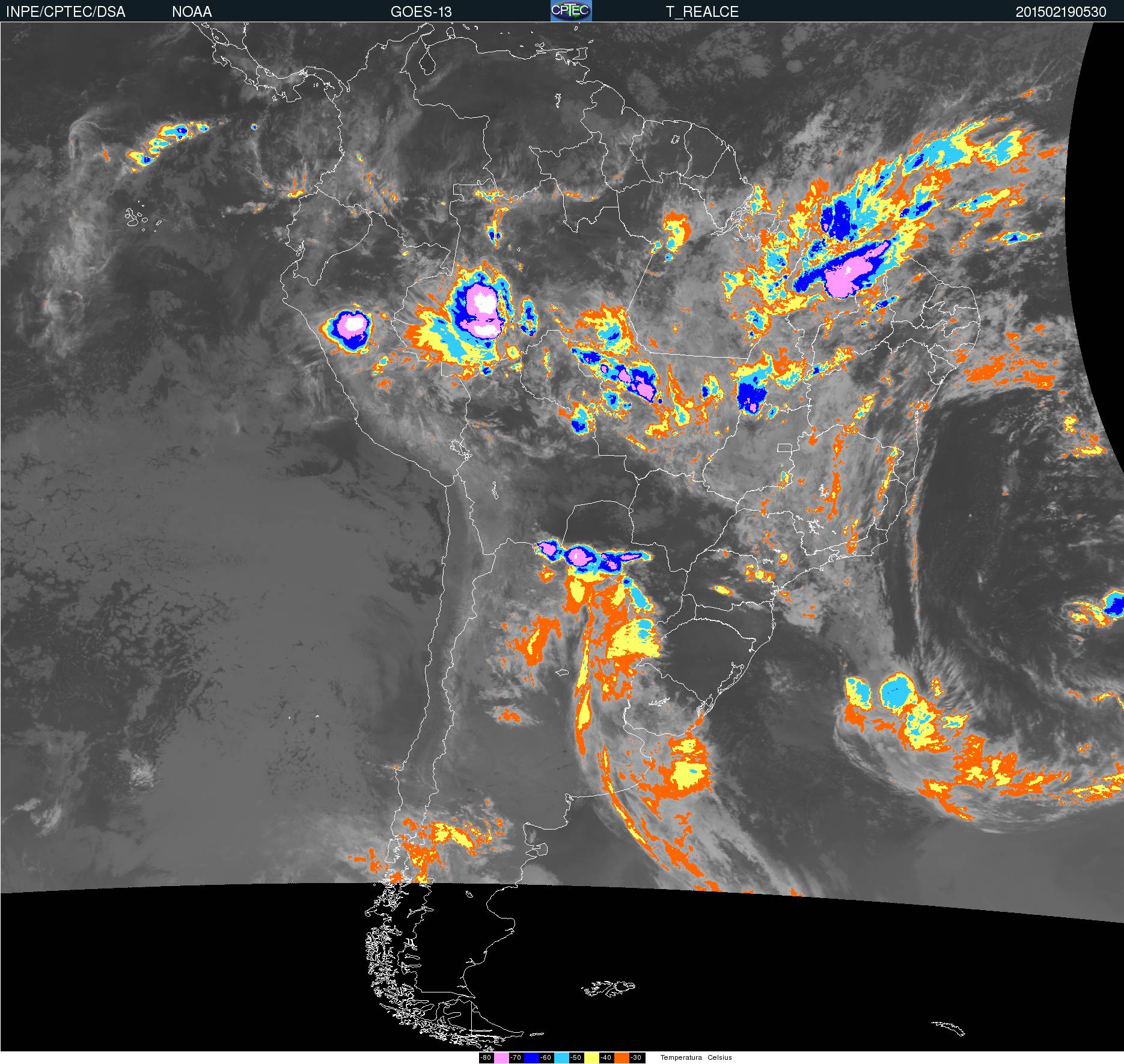Image resolution: width=1124 pixels, height=1064 pixels.
Task: Click the INPE/CPTEC/DSA header text
Action: pos(66,12)
